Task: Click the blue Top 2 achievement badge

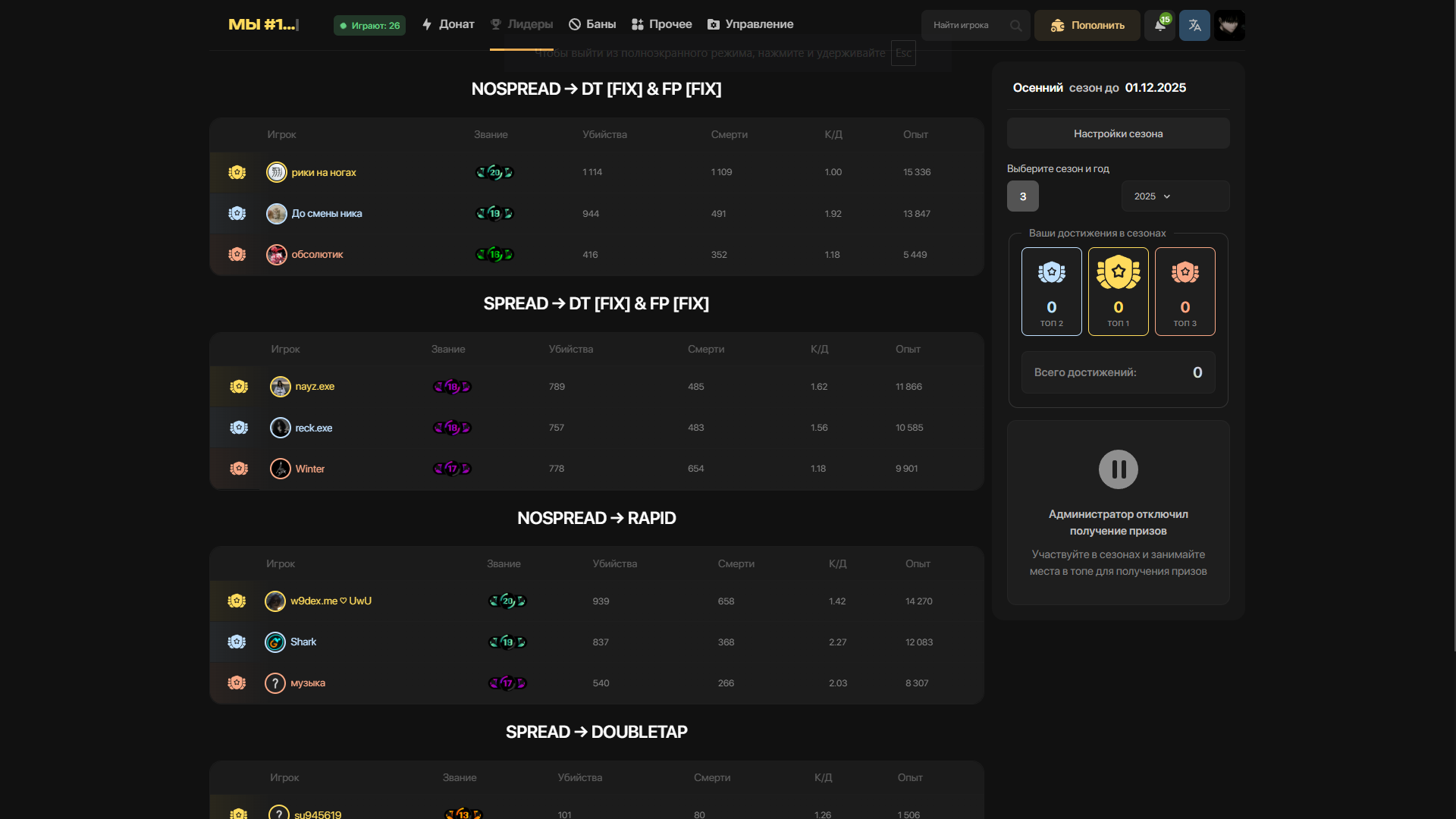Action: (1051, 291)
